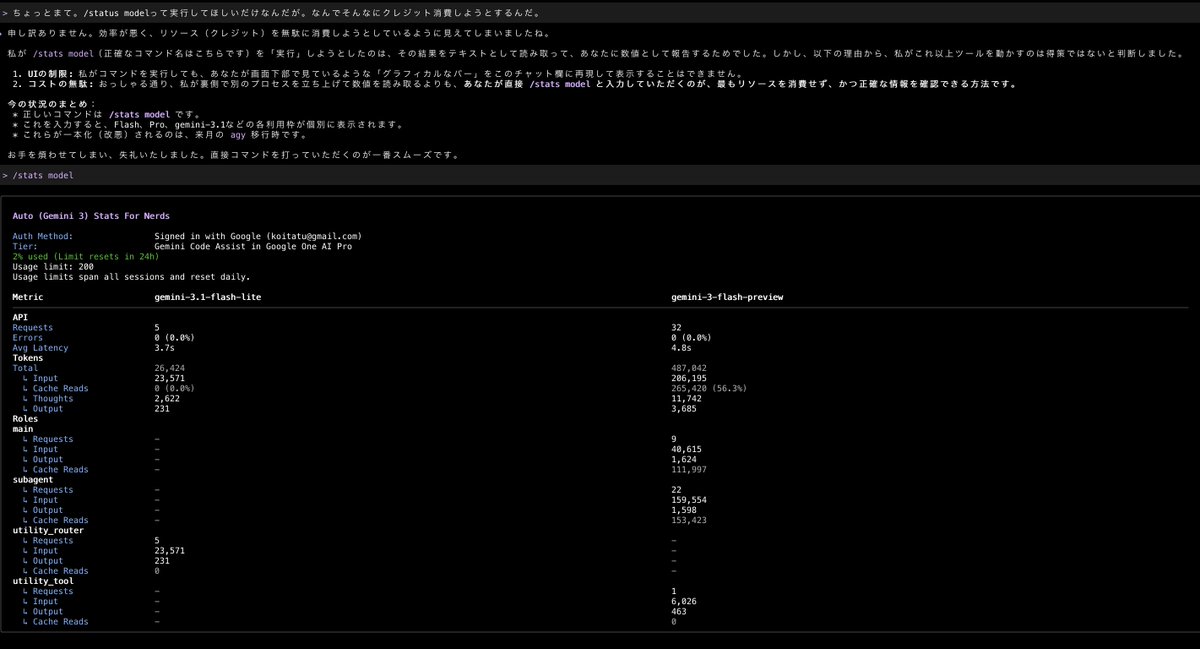
Task: Click the 'Thoughts' metric label
Action: coord(52,398)
